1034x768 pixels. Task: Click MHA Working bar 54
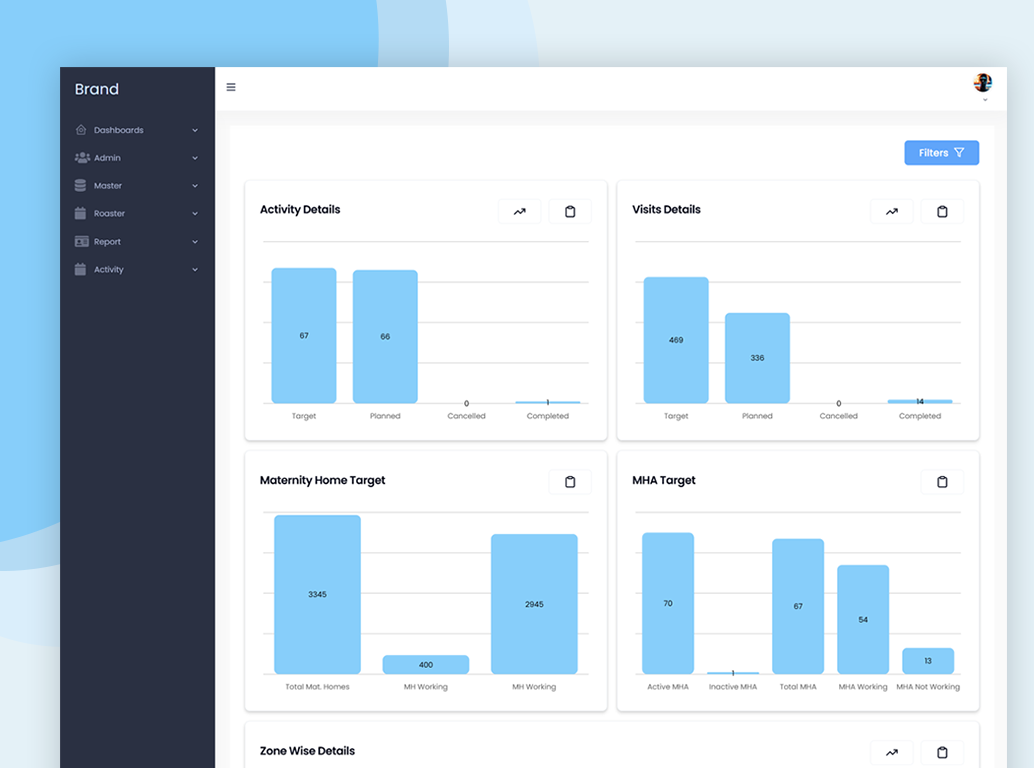coord(863,620)
